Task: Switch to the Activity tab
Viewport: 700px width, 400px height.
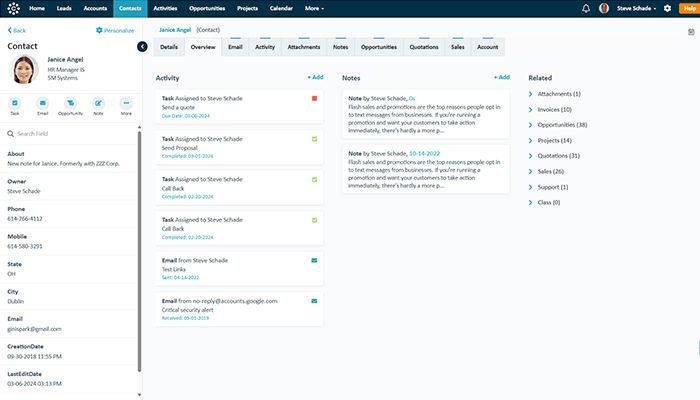Action: 265,47
